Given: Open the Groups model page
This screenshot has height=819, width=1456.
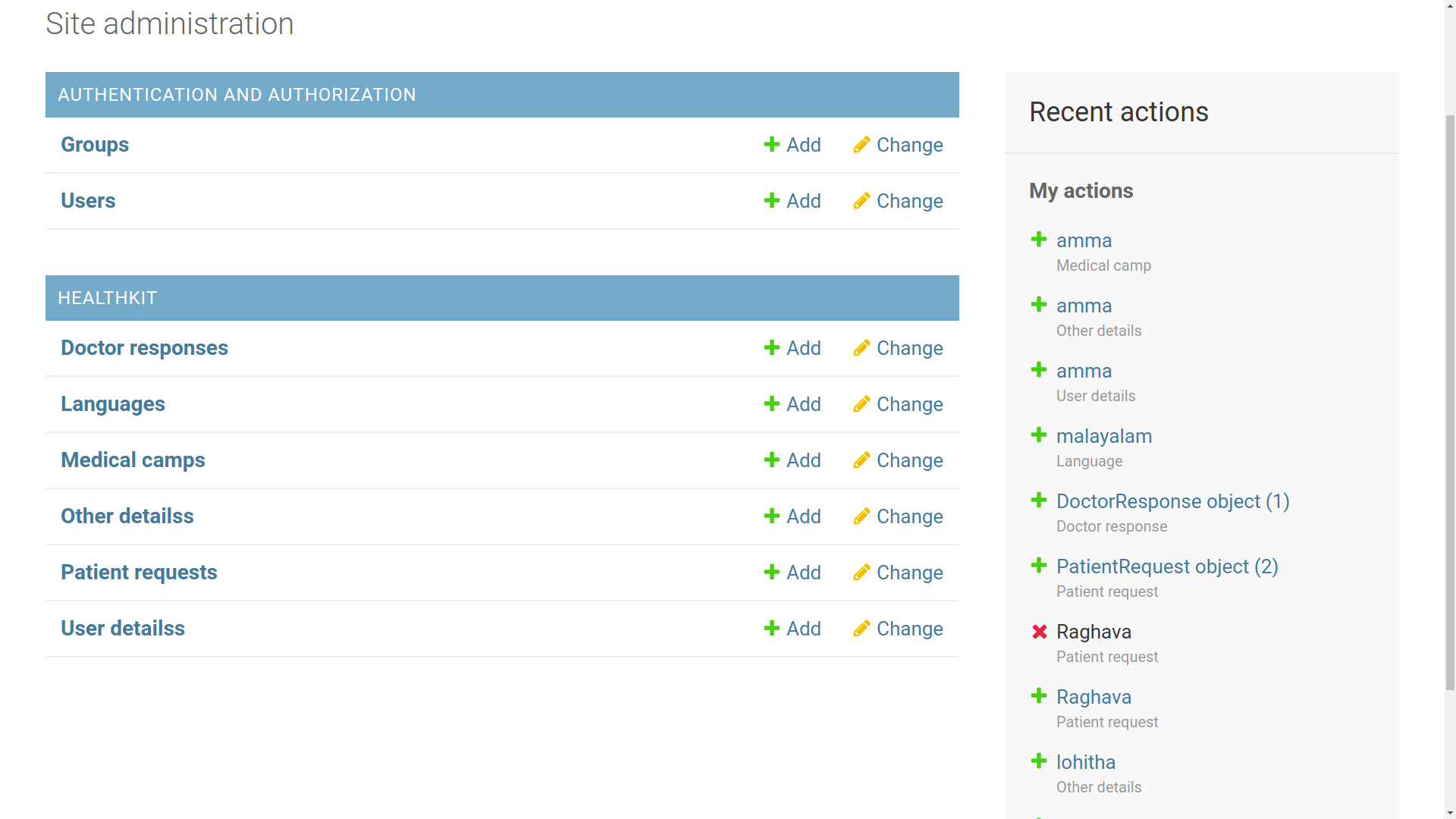Looking at the screenshot, I should pos(95,145).
